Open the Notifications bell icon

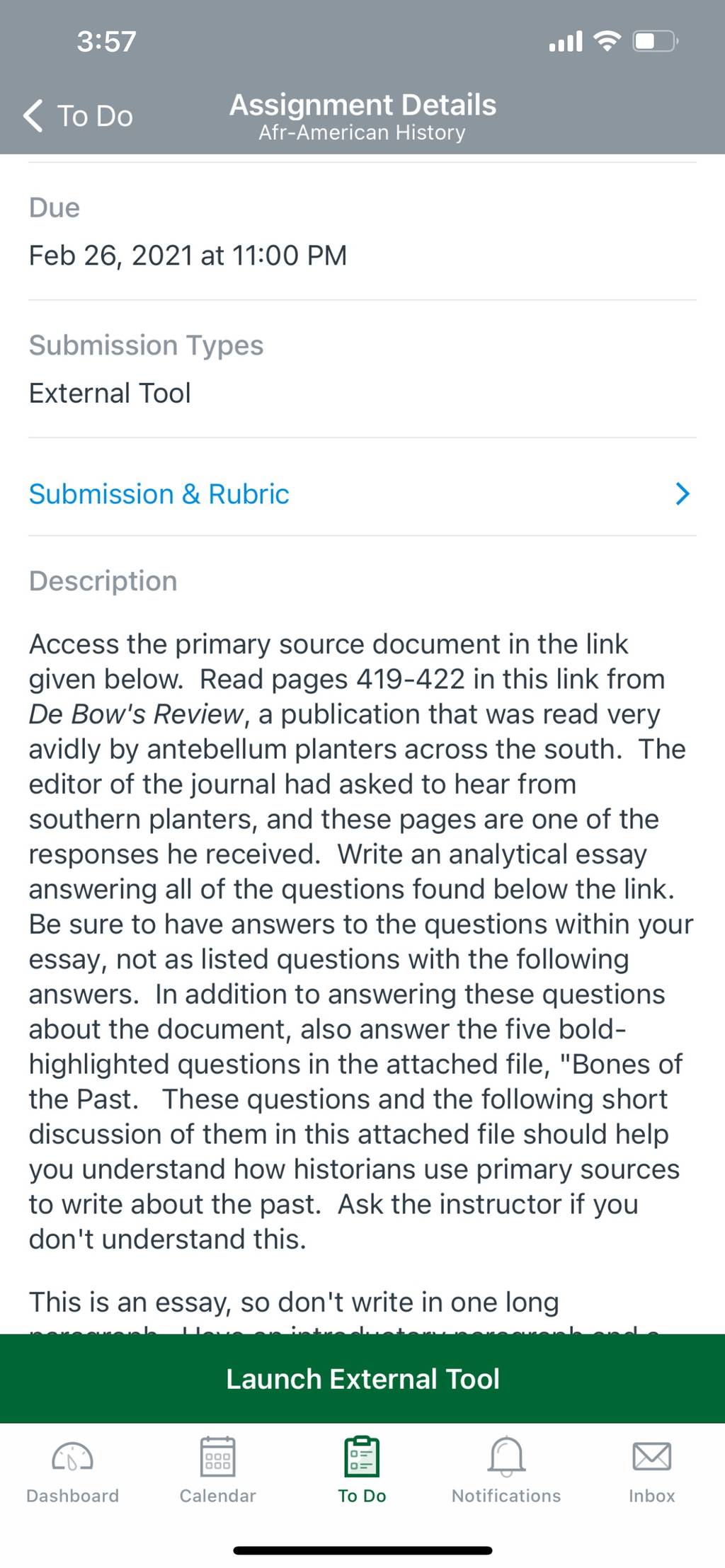[506, 1456]
